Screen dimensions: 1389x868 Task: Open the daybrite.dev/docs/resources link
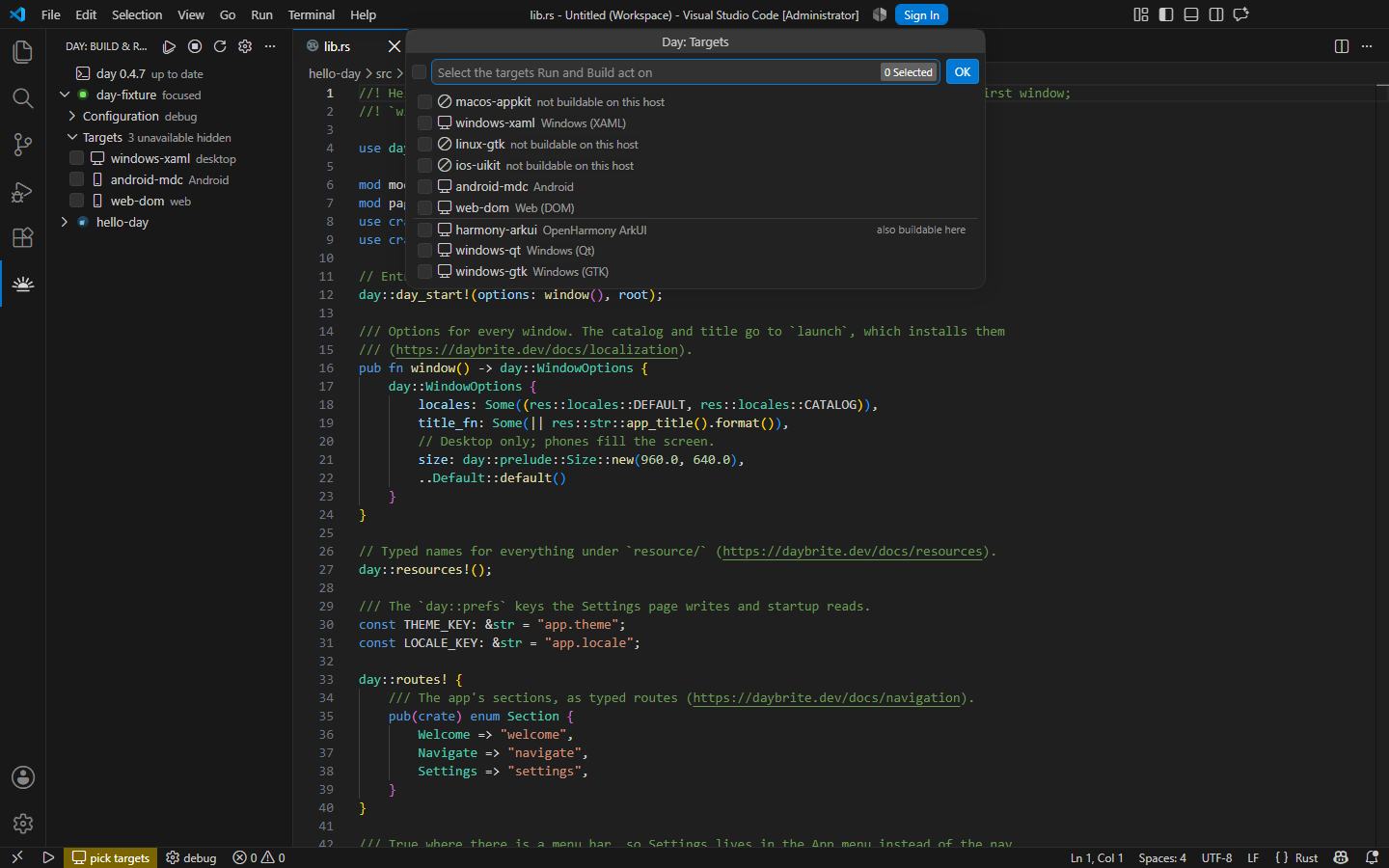pyautogui.click(x=853, y=551)
